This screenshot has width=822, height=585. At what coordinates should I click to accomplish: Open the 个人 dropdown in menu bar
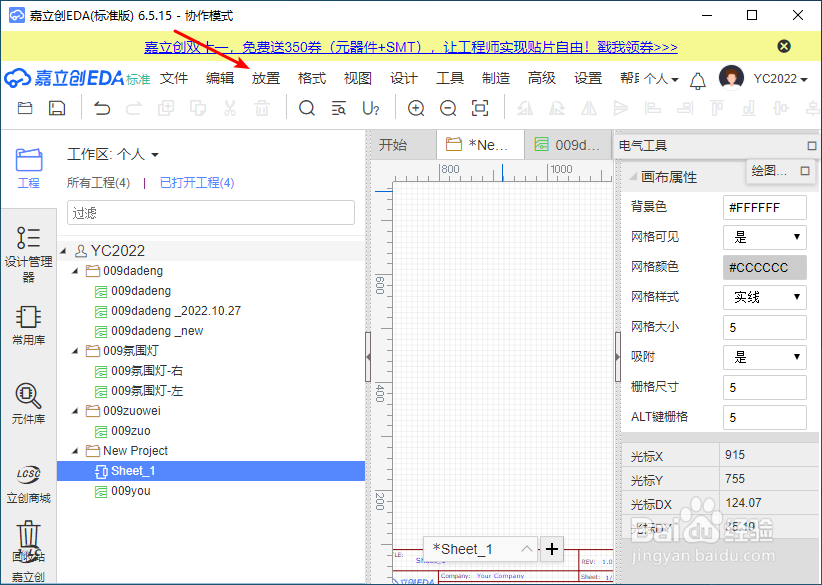tap(661, 79)
